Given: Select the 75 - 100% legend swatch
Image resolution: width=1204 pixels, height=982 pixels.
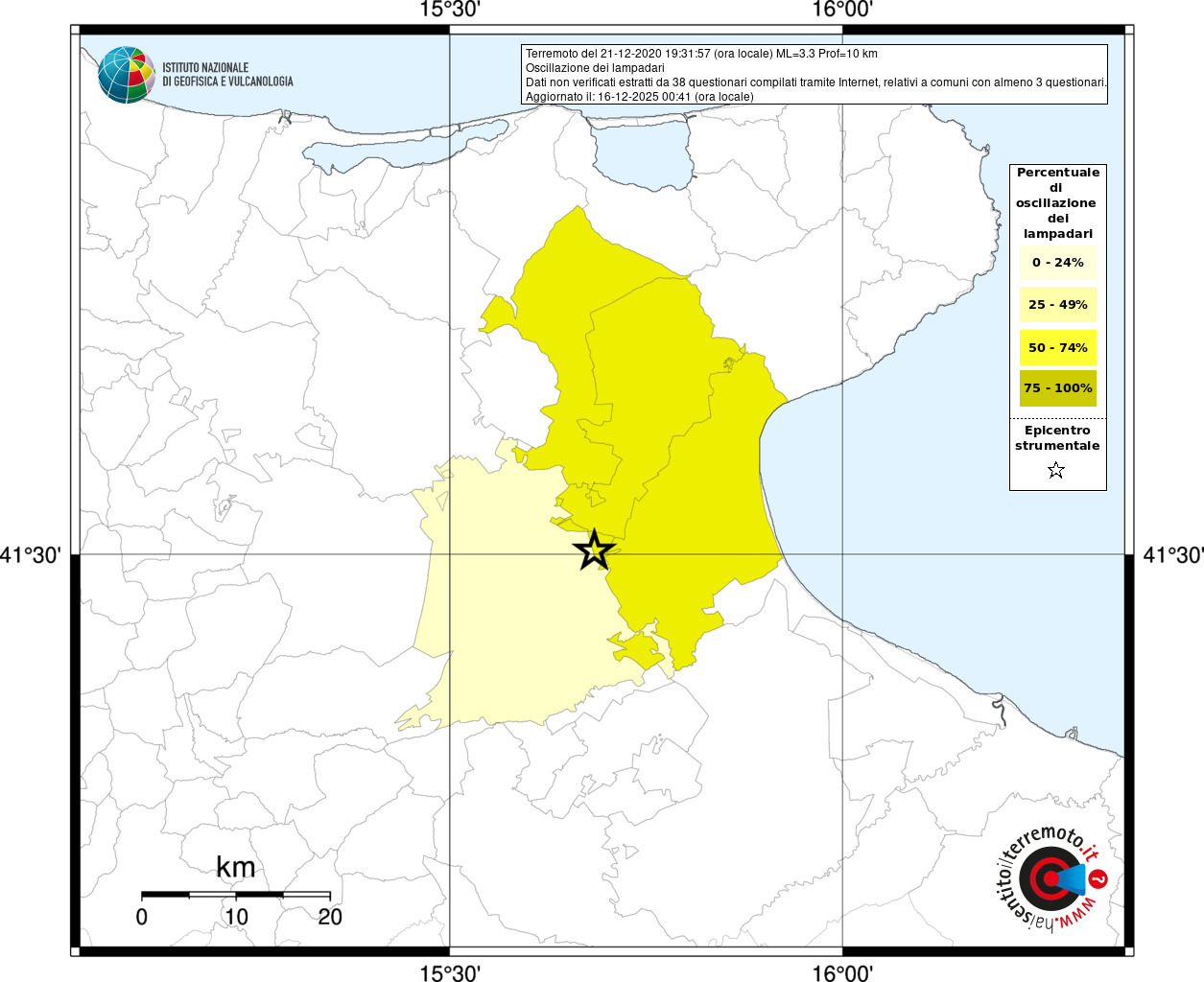Looking at the screenshot, I should [x=1057, y=388].
